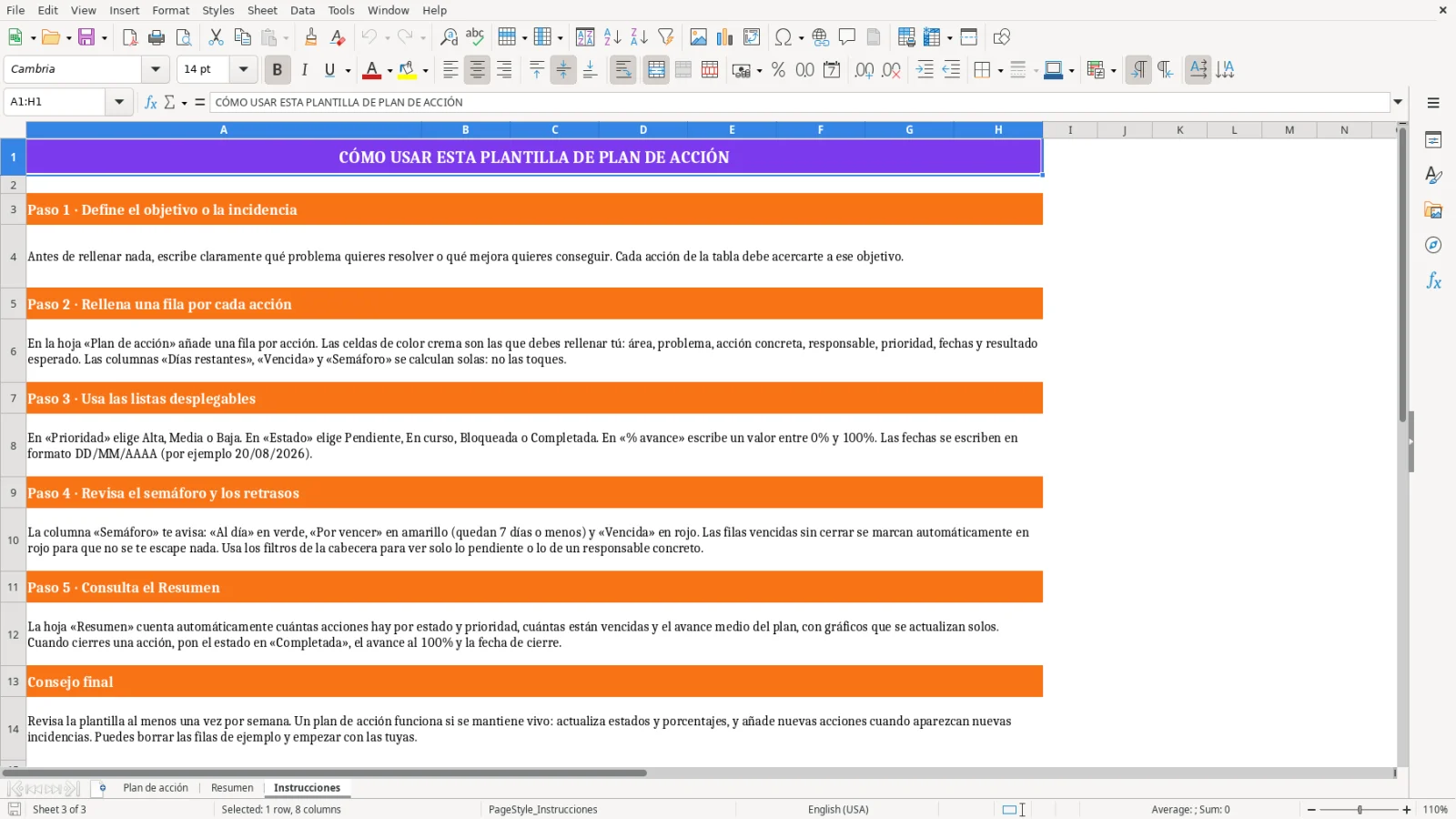Screen dimensions: 1456x819
Task: Clear direct formatting
Action: 338,37
